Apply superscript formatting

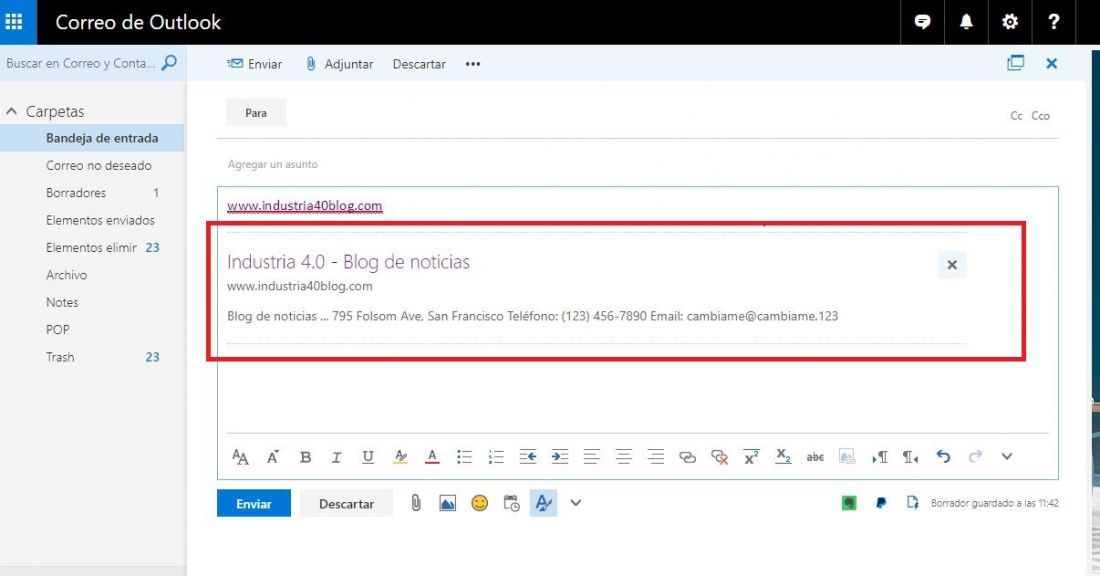point(751,457)
